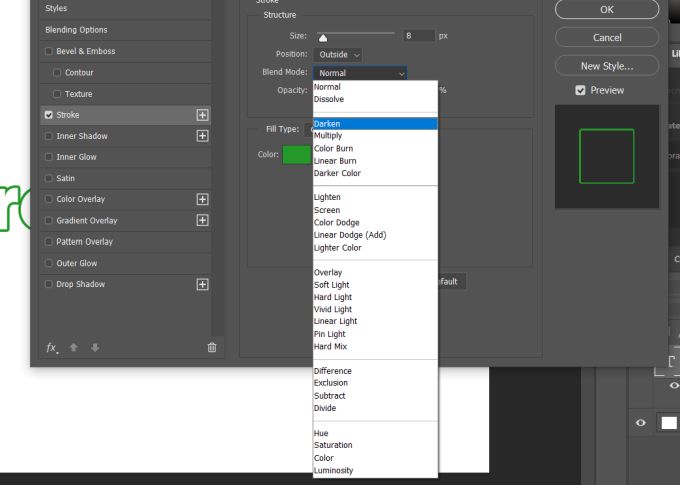Choose Vivid Light blend mode
The image size is (680, 485).
tap(375, 309)
